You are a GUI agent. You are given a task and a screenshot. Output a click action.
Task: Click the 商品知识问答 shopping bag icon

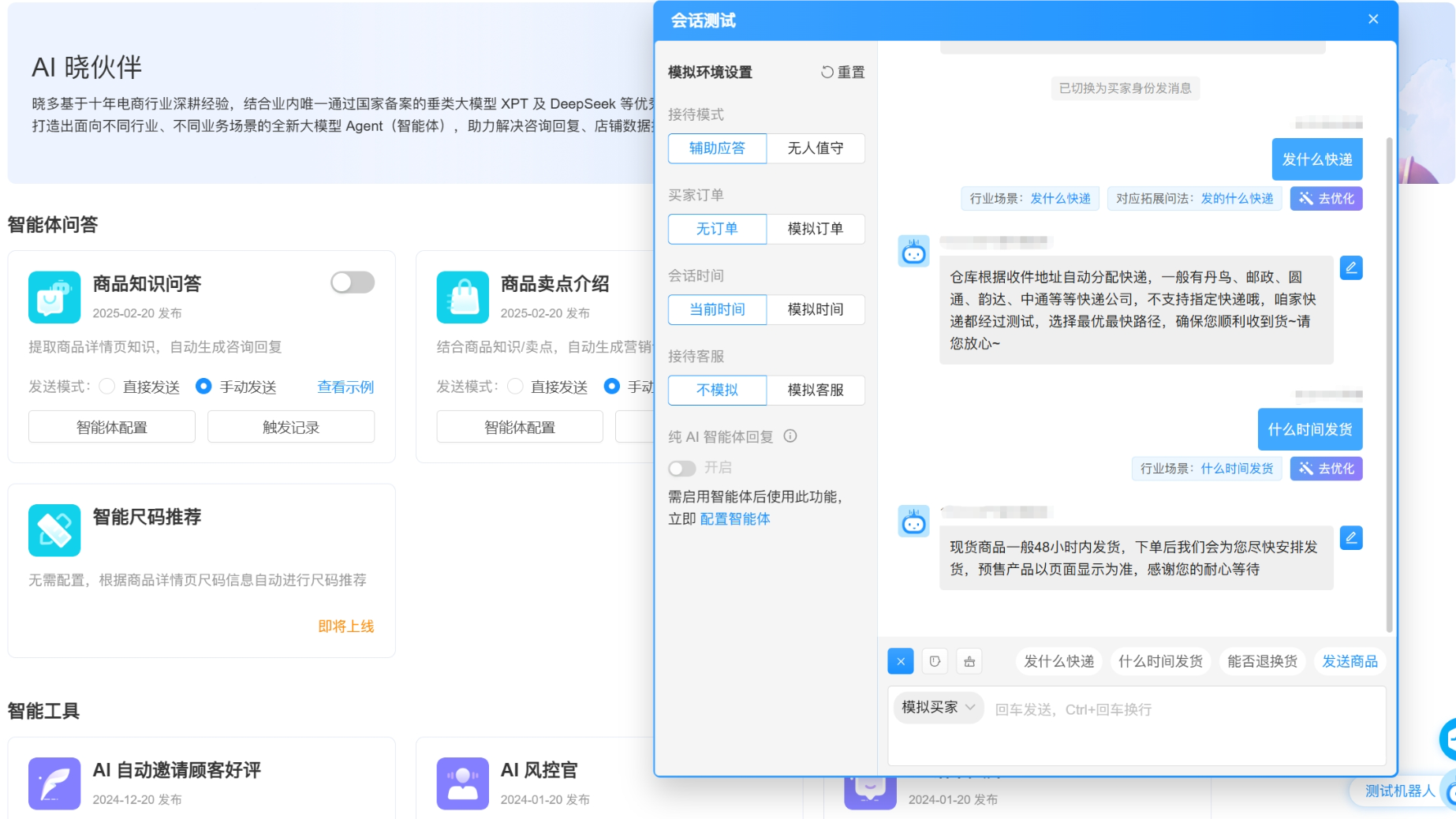54,297
